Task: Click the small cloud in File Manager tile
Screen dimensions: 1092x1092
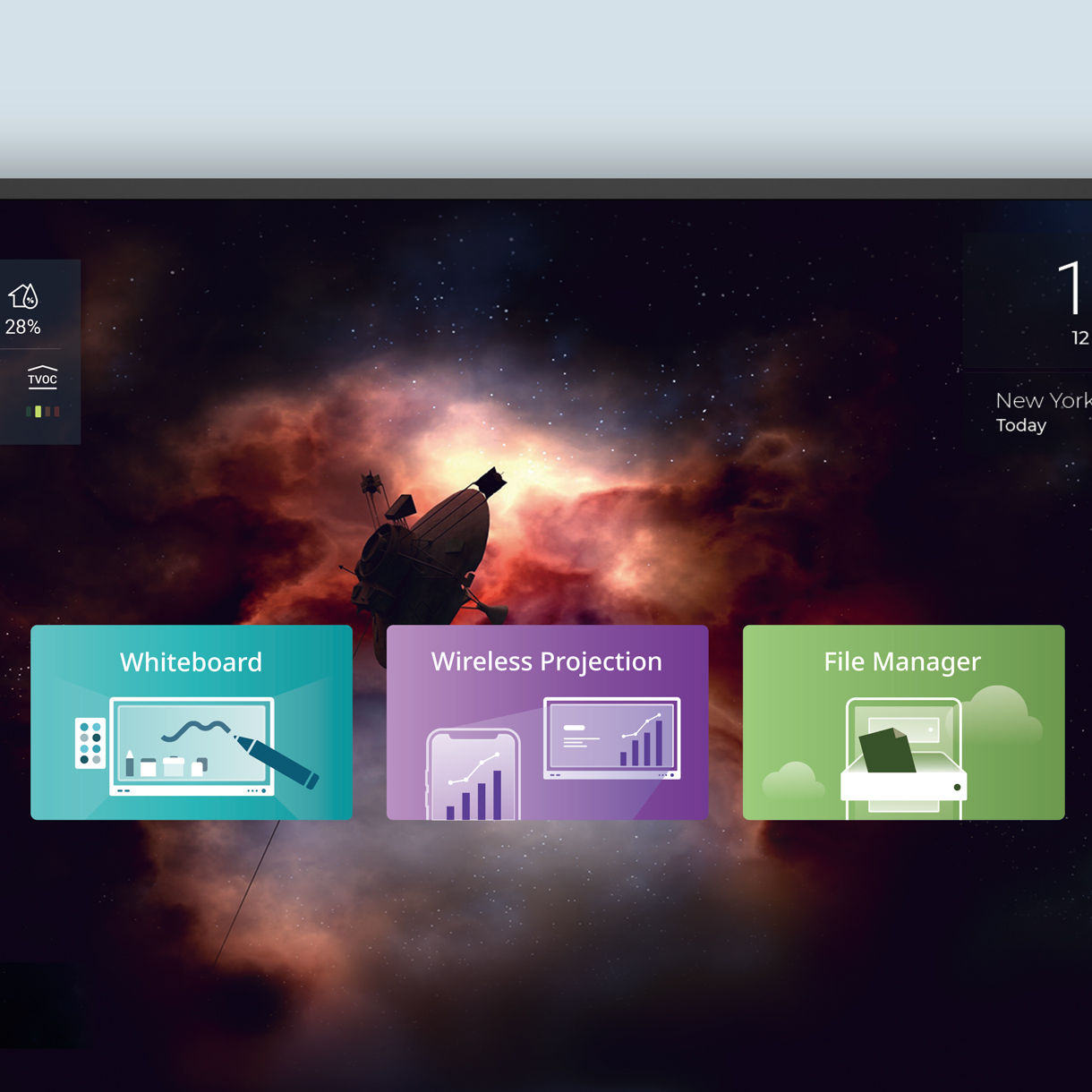Action: click(x=792, y=781)
